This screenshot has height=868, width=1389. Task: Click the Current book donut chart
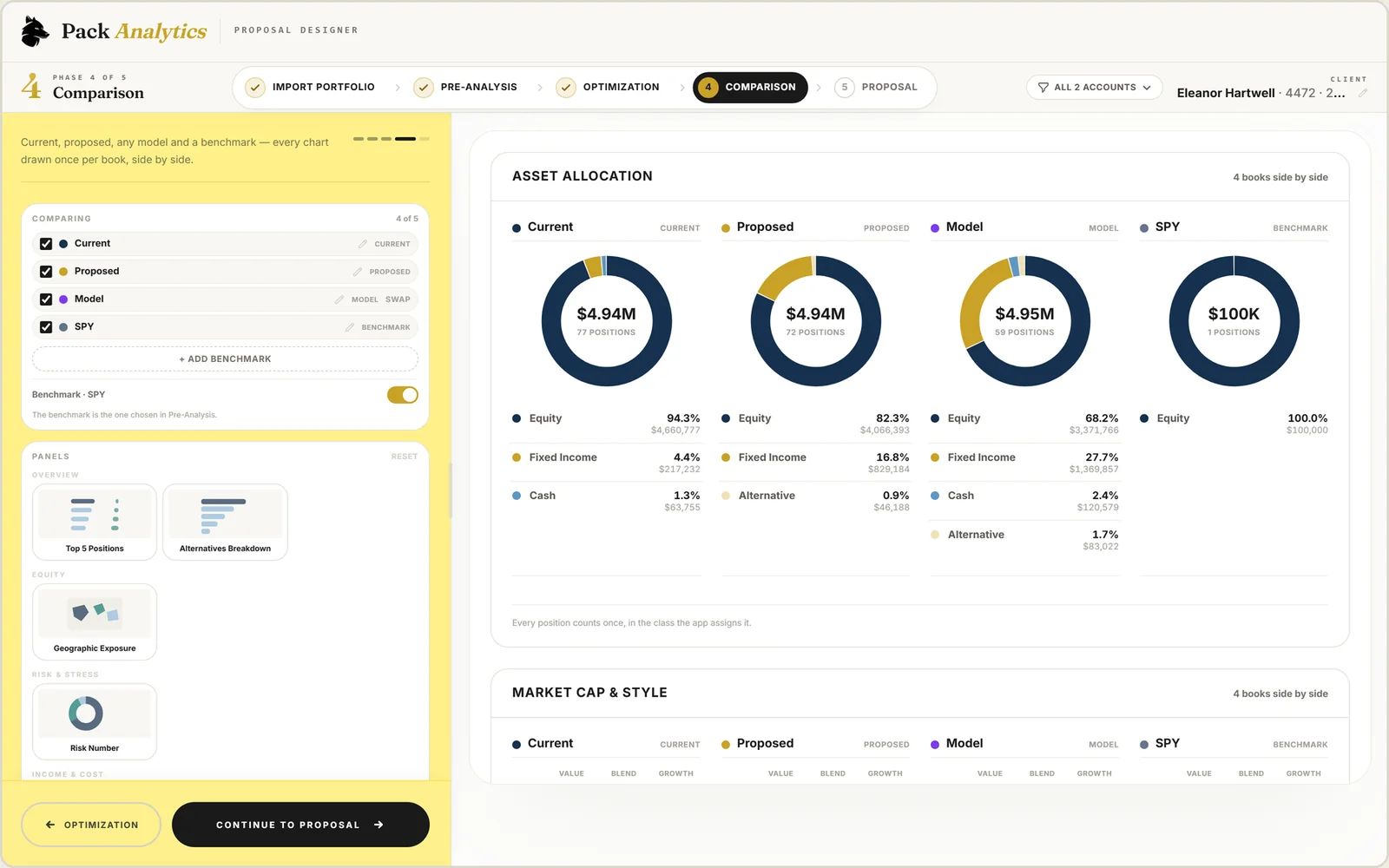(606, 321)
